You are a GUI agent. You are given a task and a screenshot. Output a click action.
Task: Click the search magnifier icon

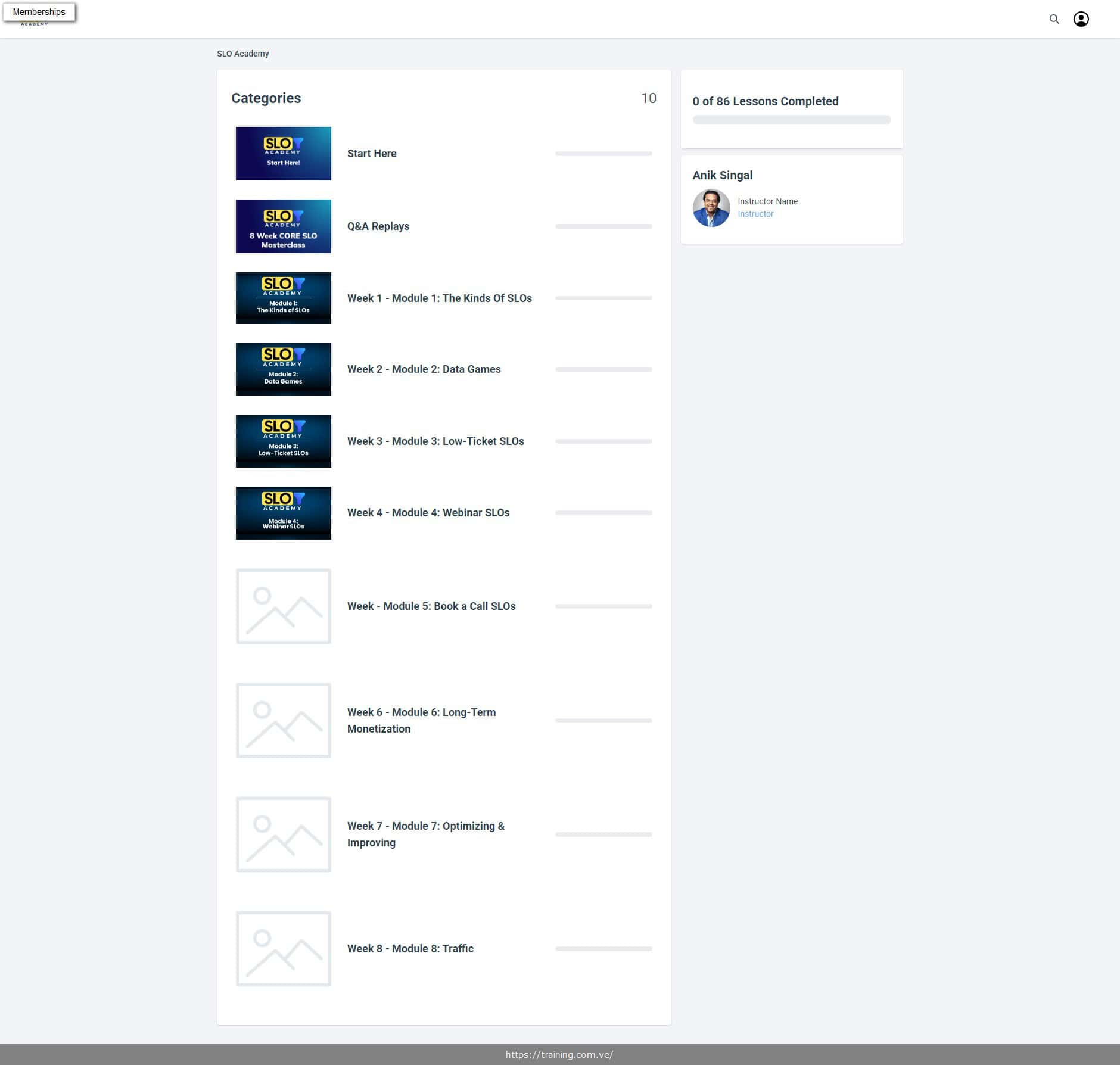(1054, 19)
